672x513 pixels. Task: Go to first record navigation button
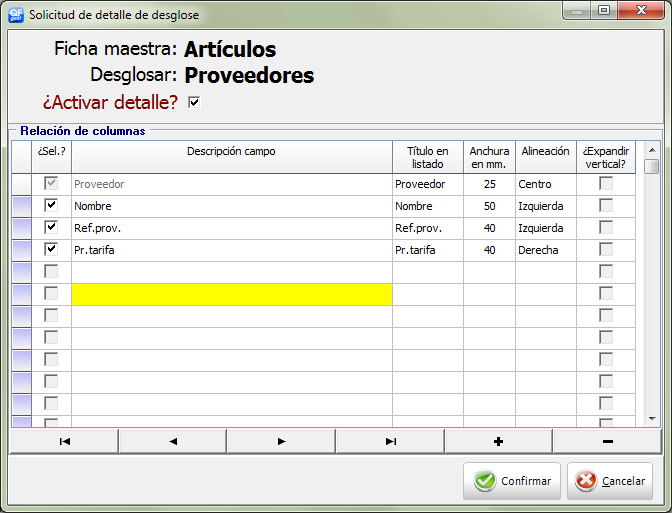[x=64, y=441]
